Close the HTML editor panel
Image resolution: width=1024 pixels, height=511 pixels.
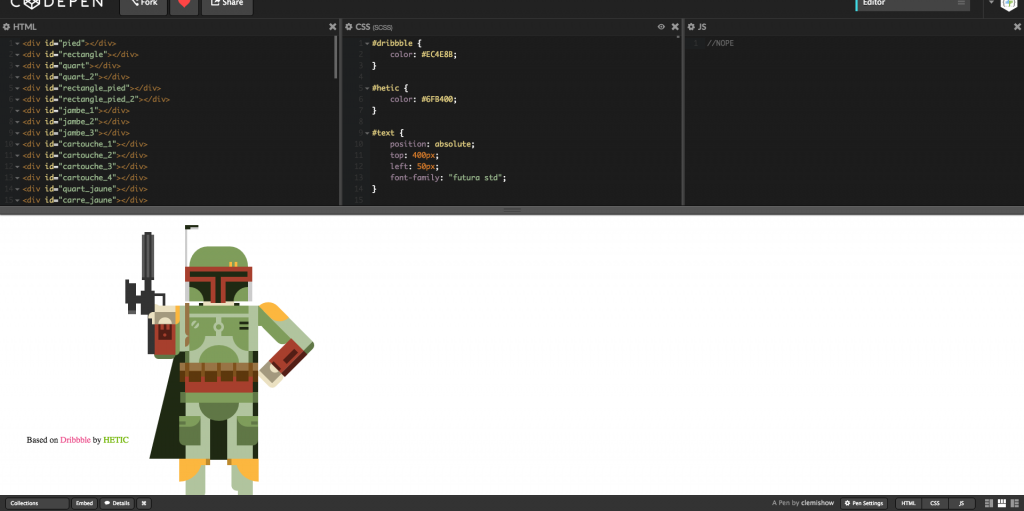tap(332, 27)
